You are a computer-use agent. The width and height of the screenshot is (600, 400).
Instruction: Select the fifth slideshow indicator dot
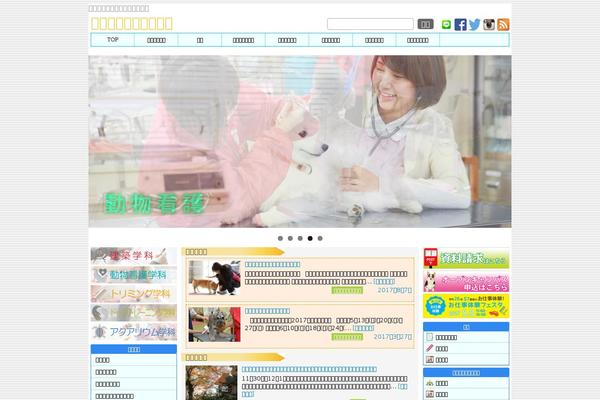(320, 238)
